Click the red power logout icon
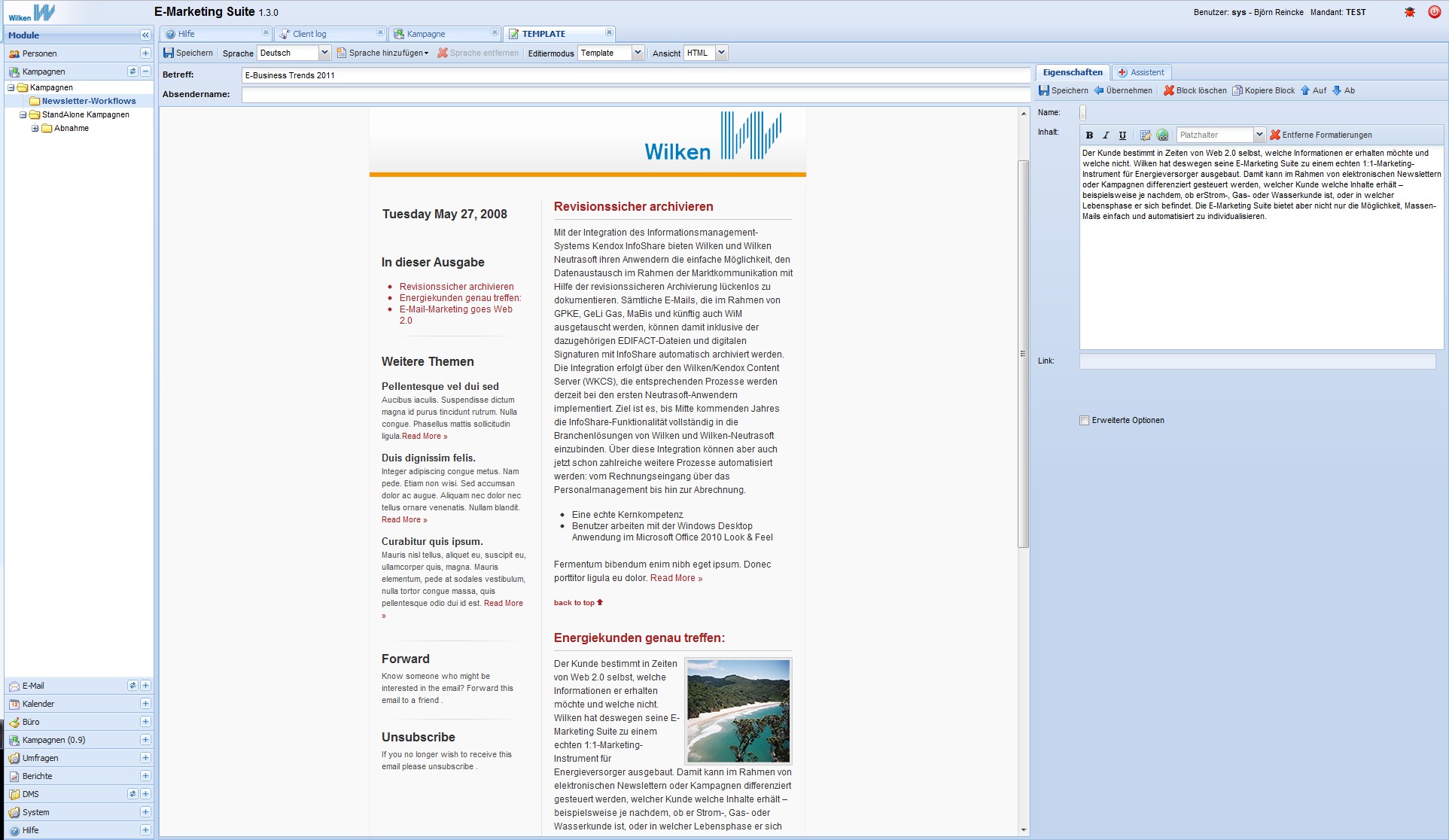Screen dimensions: 1449x840 (1434, 12)
